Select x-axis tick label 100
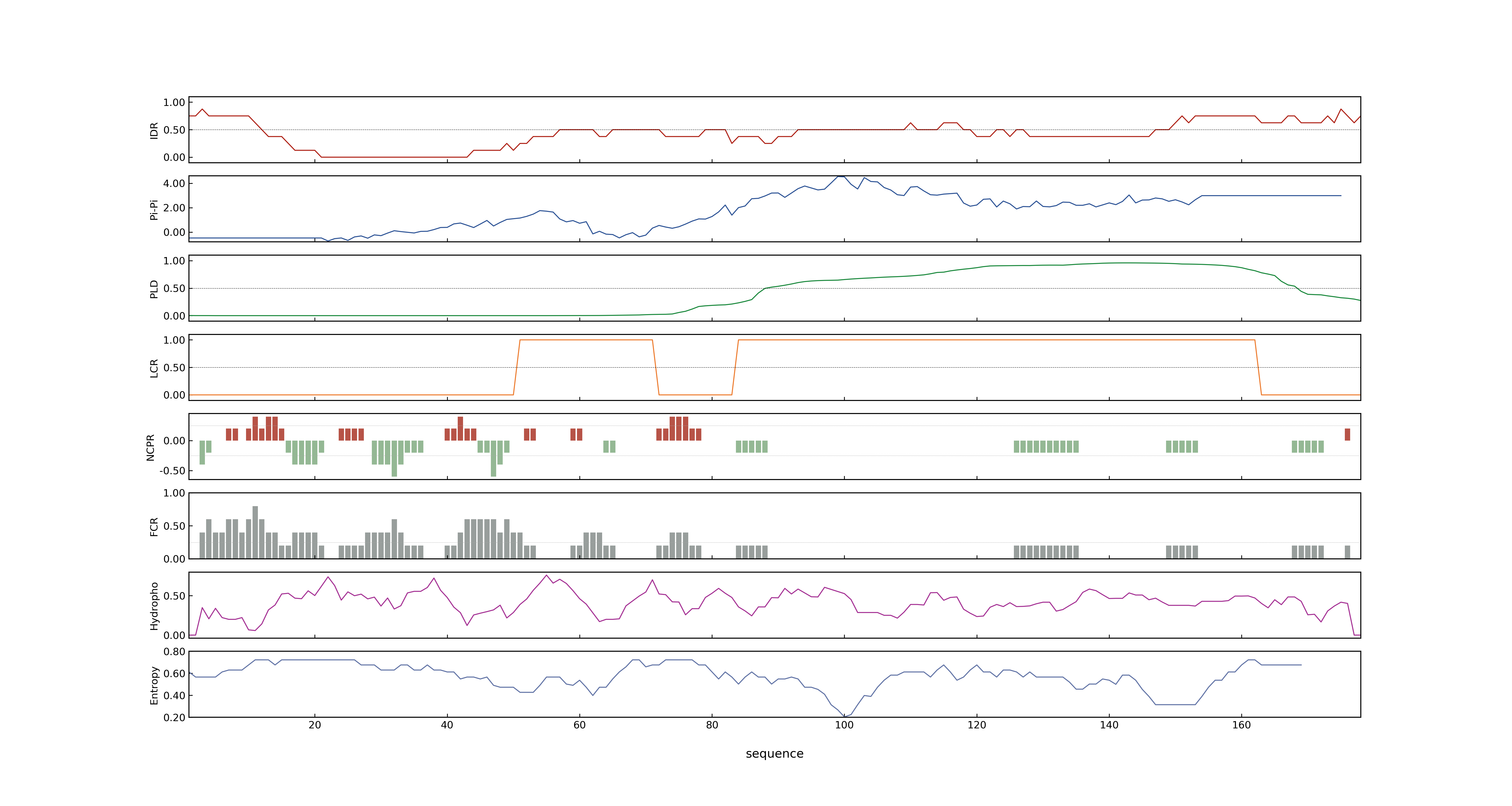1512x806 pixels. click(844, 725)
